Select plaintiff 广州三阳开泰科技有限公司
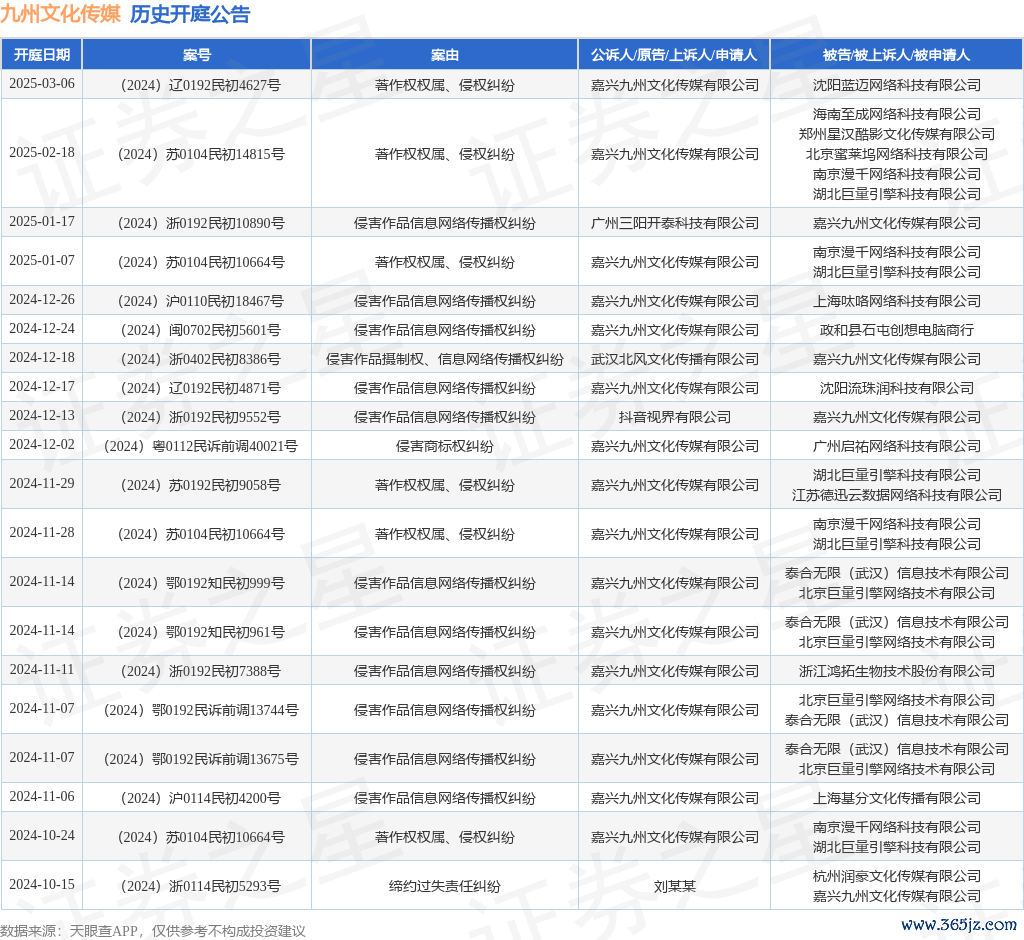This screenshot has height=940, width=1024. click(675, 223)
